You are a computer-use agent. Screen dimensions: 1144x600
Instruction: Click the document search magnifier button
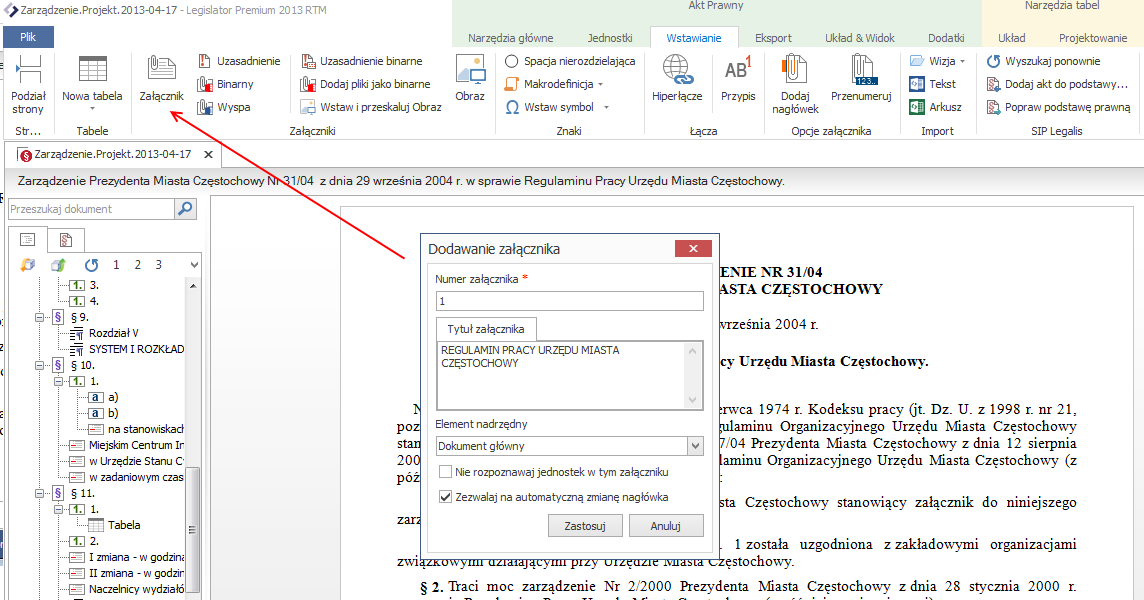[186, 209]
